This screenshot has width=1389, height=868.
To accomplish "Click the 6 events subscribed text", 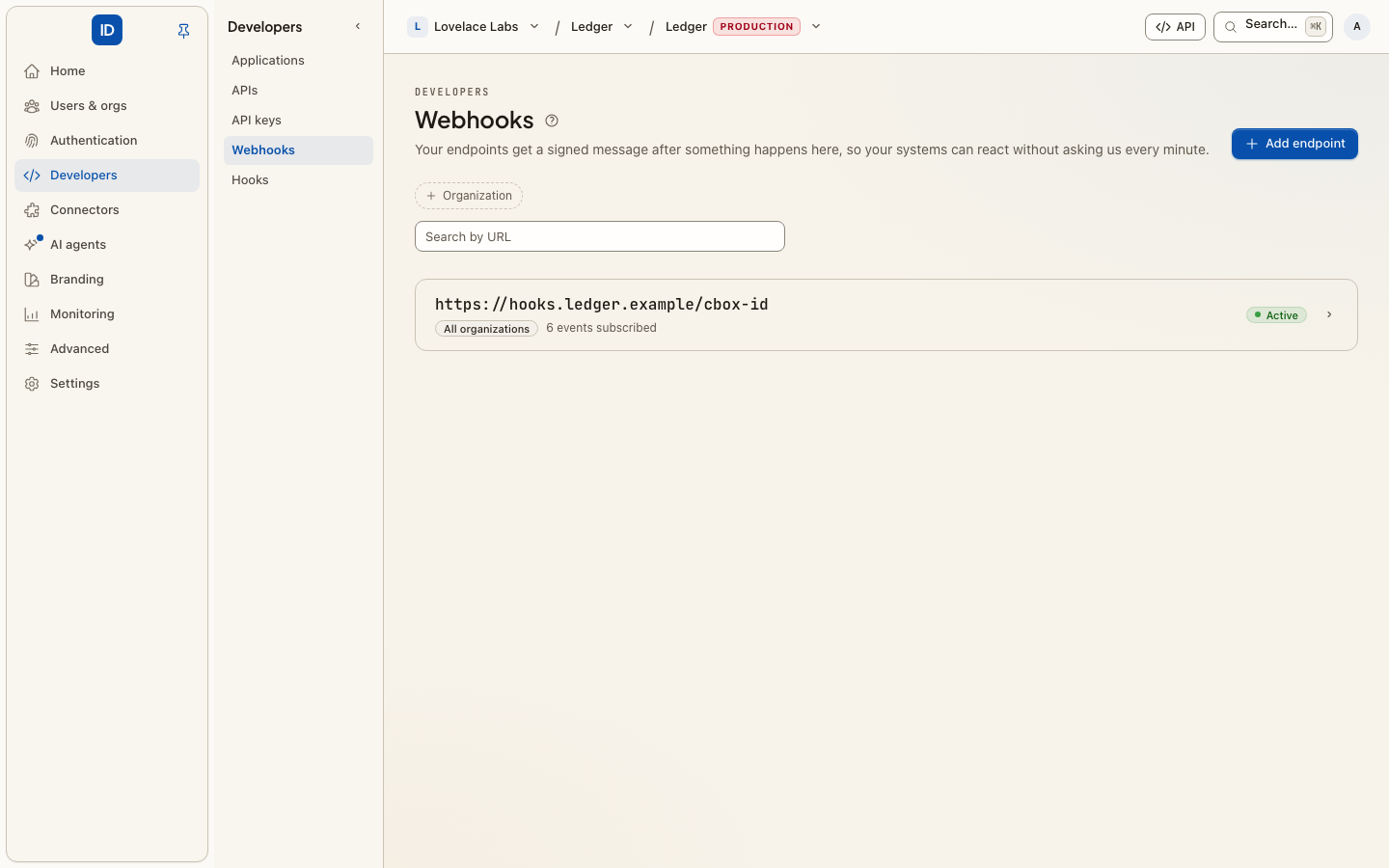I will pos(601,328).
